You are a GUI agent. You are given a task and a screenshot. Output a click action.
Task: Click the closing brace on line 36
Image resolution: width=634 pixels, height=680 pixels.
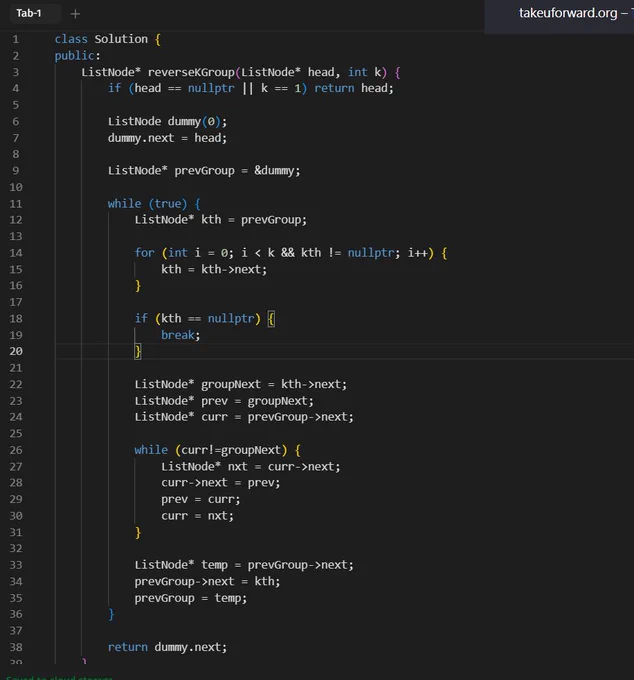click(111, 615)
